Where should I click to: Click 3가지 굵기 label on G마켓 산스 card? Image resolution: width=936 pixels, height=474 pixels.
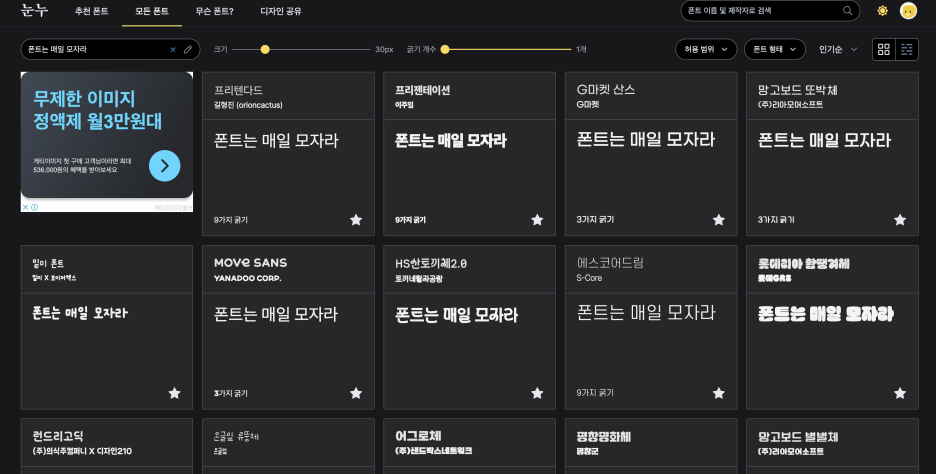click(x=595, y=219)
